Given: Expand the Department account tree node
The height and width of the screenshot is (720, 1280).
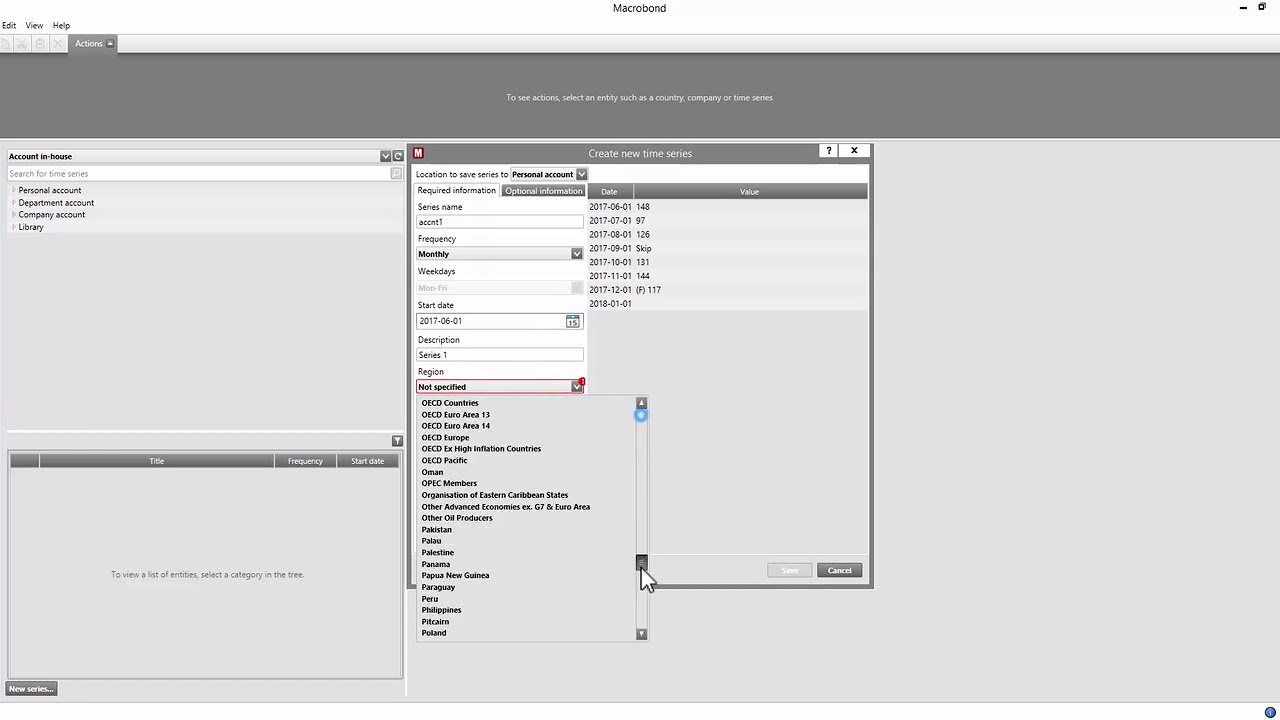Looking at the screenshot, I should click(x=14, y=203).
